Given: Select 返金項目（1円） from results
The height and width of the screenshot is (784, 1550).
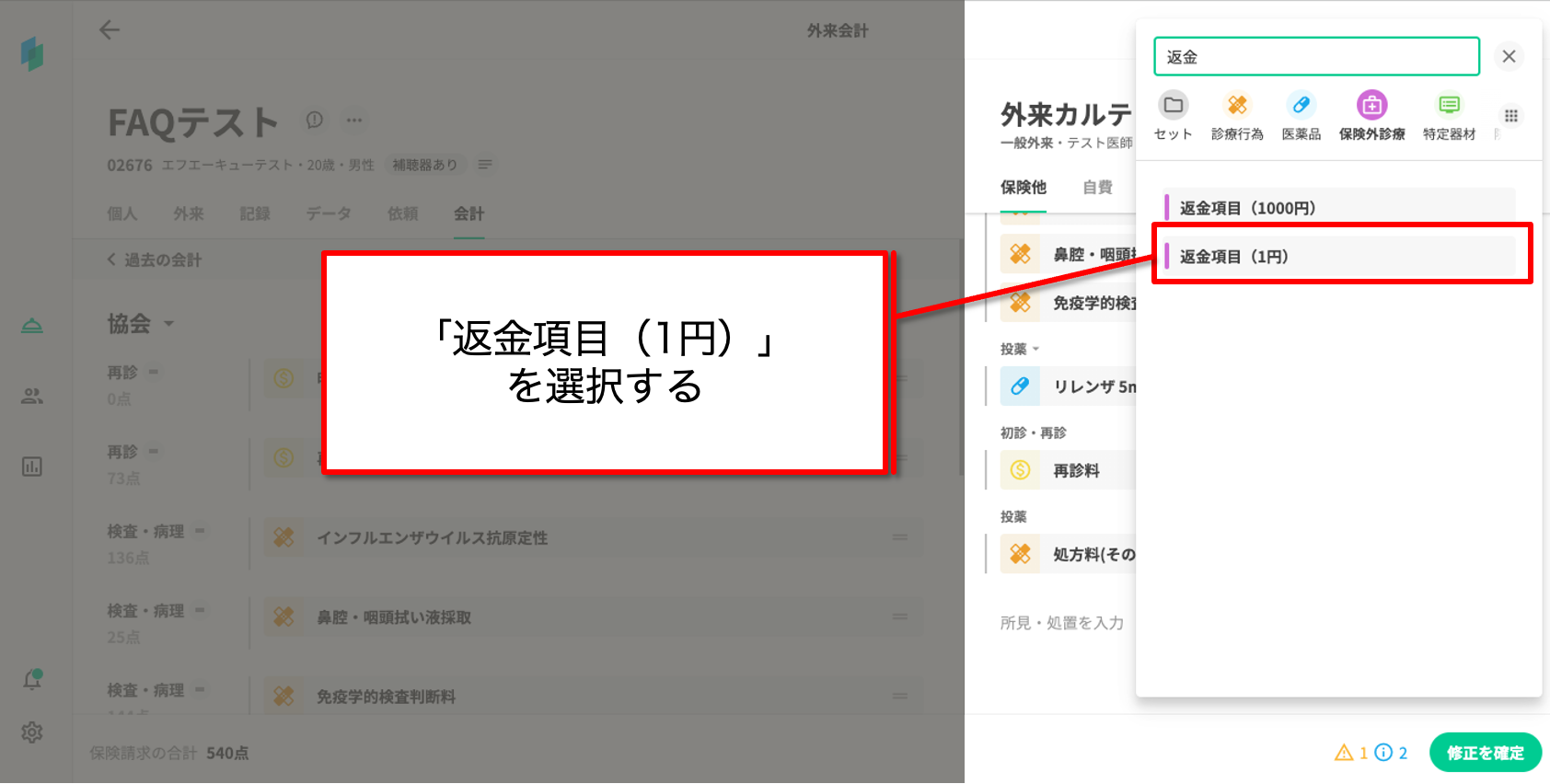Looking at the screenshot, I should (1339, 257).
